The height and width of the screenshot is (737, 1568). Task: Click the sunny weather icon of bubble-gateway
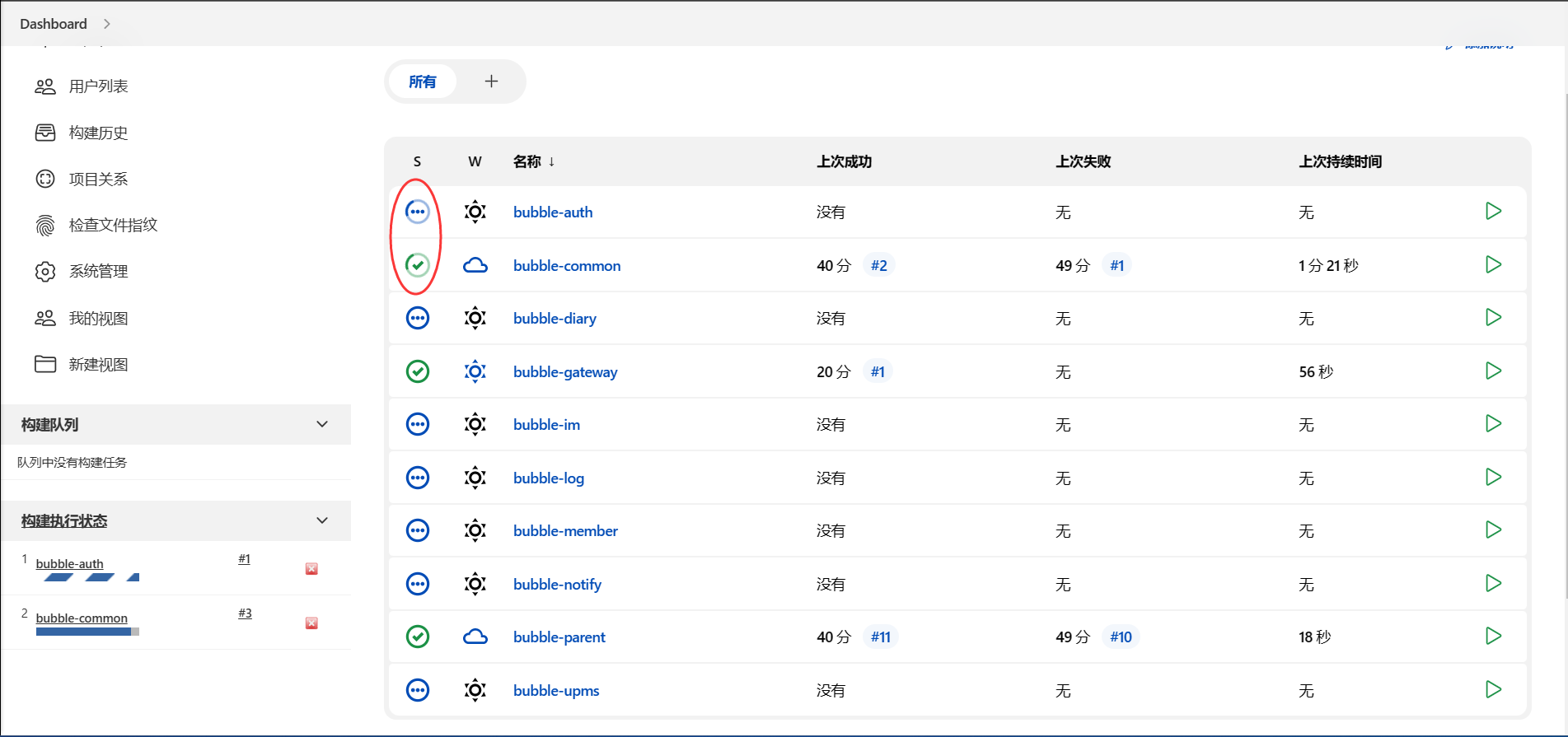[x=475, y=371]
